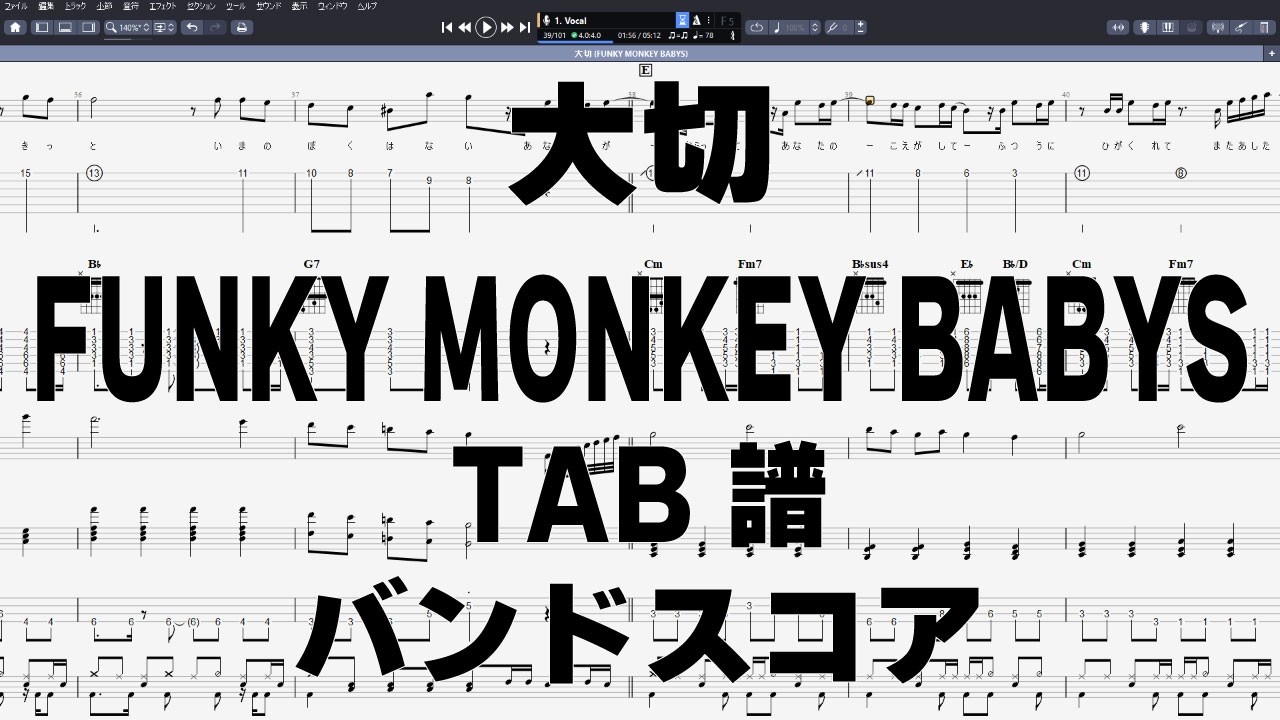The height and width of the screenshot is (720, 1280).
Task: Open the line-in cable settings
Action: coord(1241,27)
